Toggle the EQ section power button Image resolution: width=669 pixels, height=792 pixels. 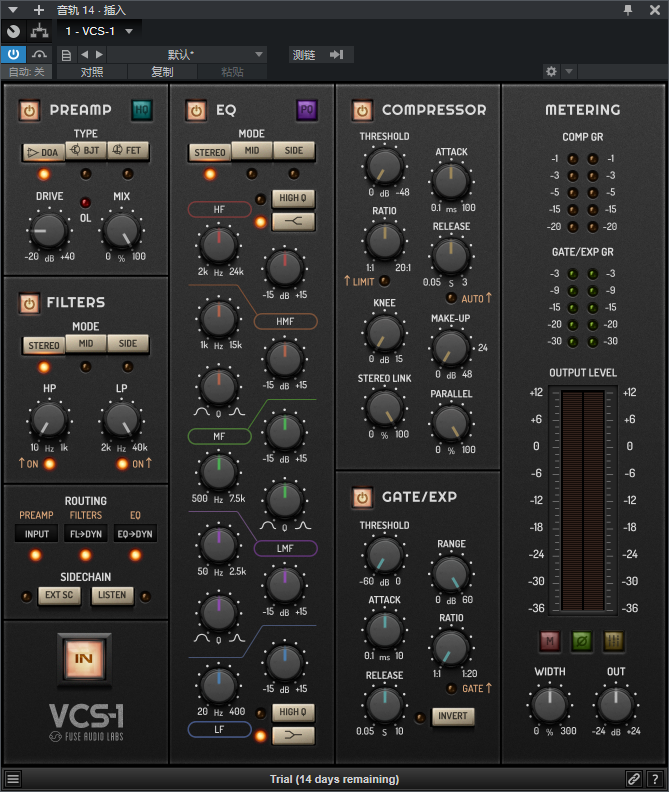pos(196,110)
